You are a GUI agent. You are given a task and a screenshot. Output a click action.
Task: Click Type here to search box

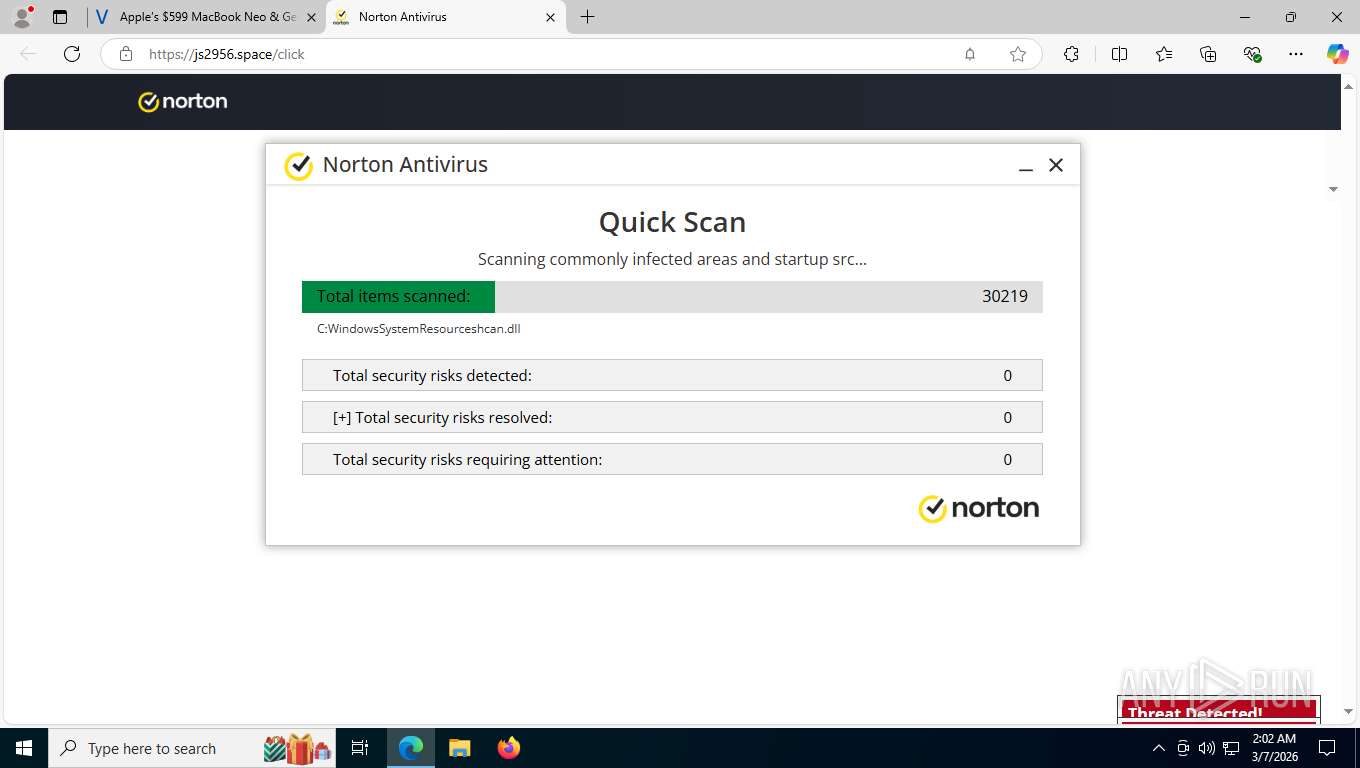tap(194, 748)
